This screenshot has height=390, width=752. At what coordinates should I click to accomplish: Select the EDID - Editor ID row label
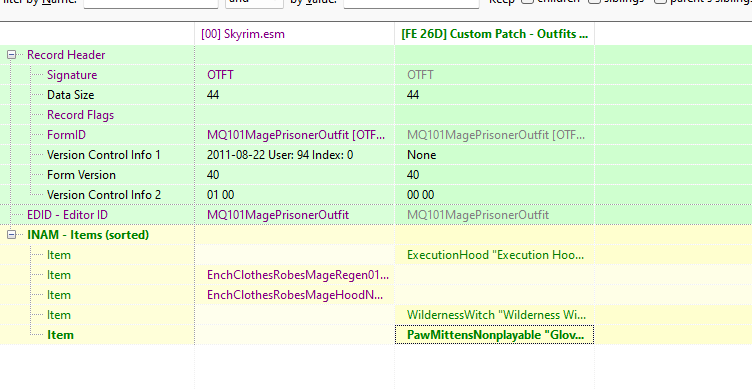pos(67,215)
